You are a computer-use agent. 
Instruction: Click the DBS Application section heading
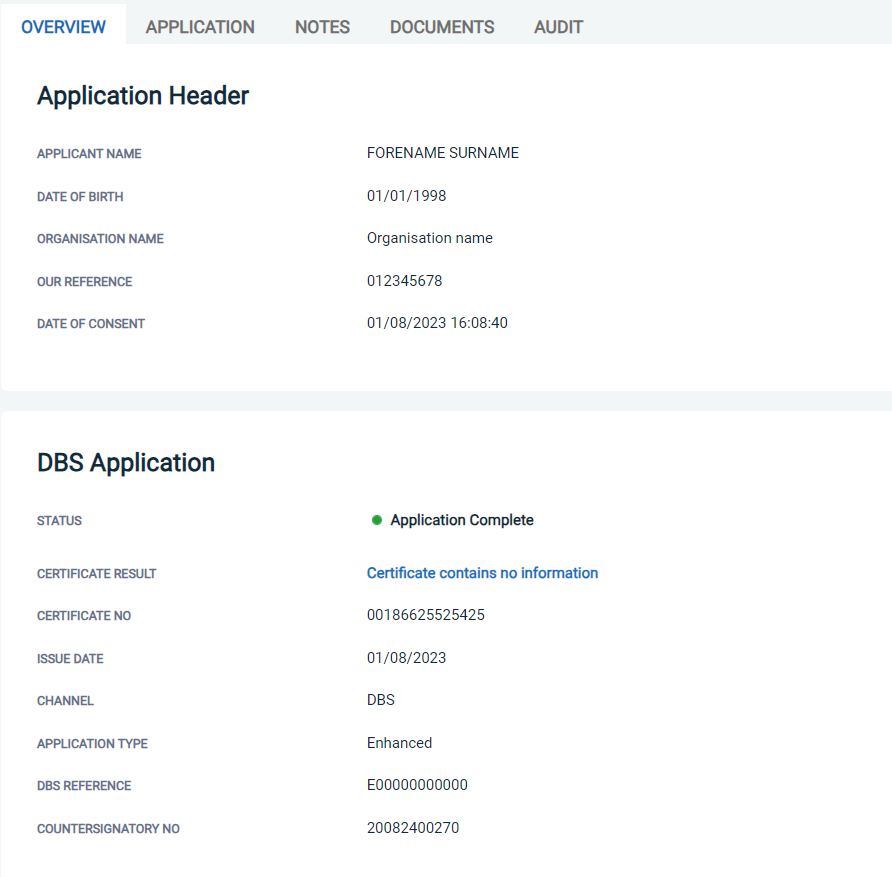pyautogui.click(x=126, y=463)
